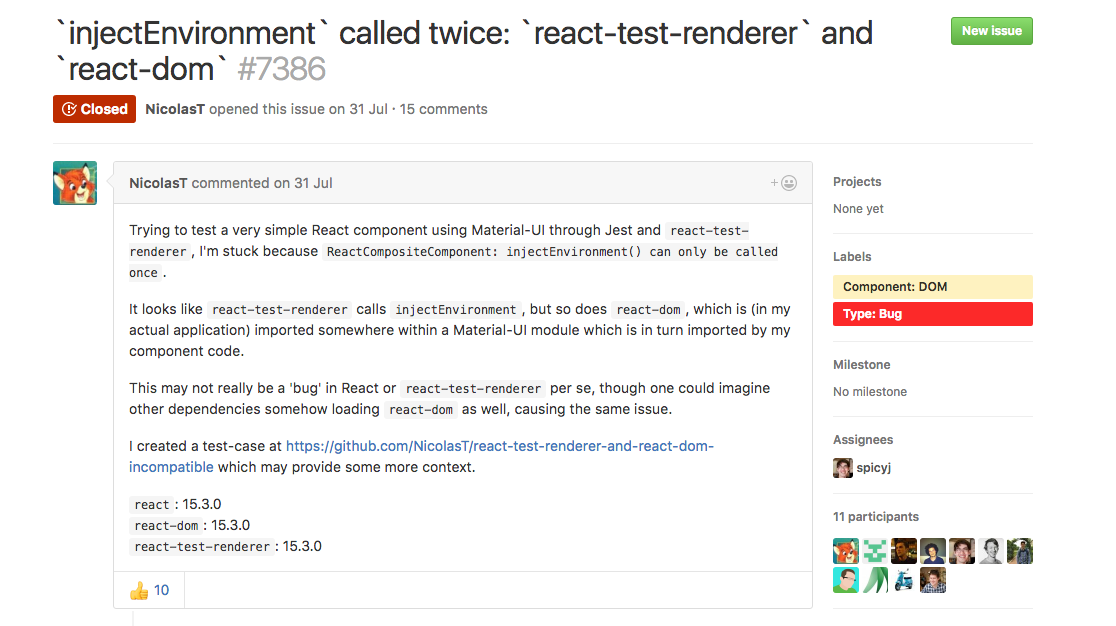
Task: Click the thumbs up reaction emoji
Action: [x=139, y=590]
